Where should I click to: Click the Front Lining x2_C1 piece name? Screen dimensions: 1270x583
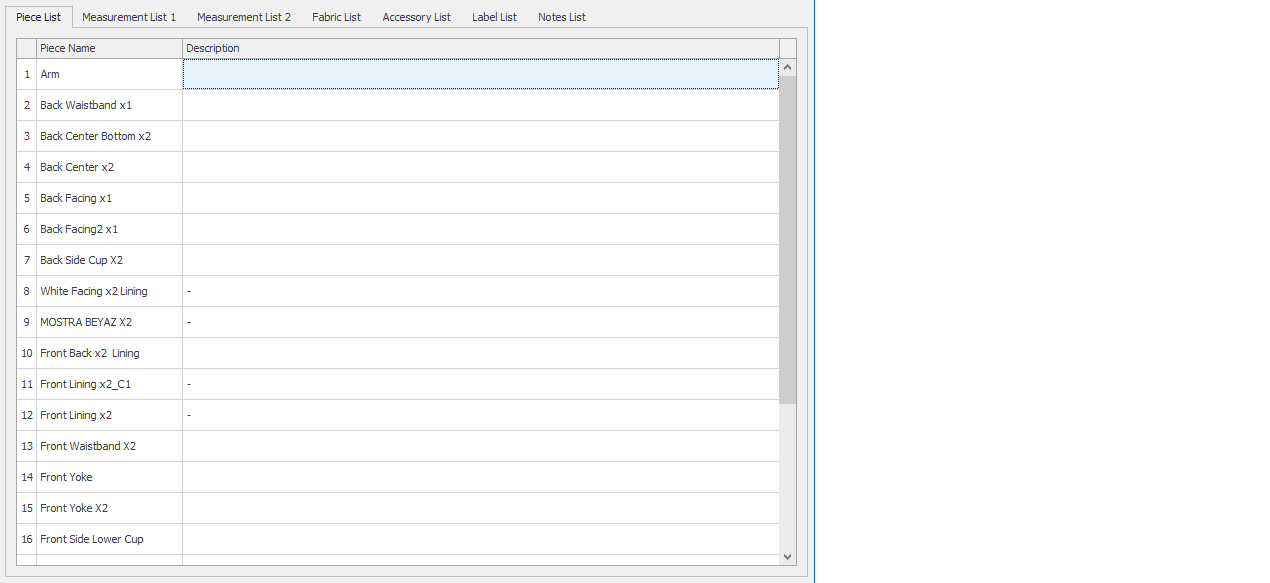[85, 384]
